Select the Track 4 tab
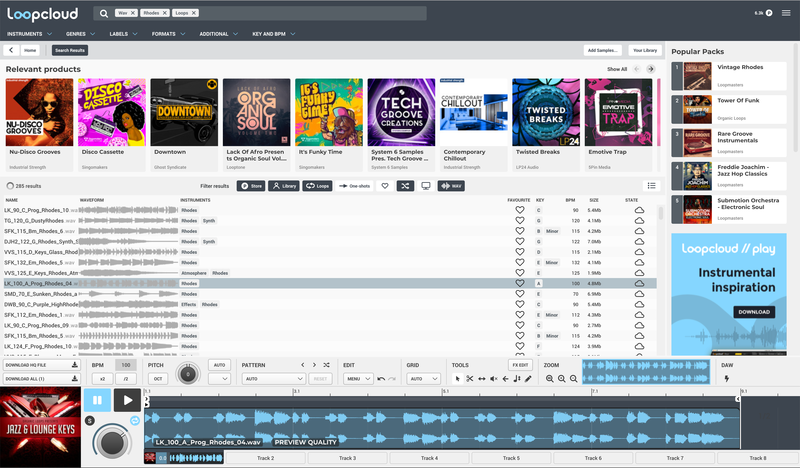800x468 pixels. pyautogui.click(x=428, y=458)
